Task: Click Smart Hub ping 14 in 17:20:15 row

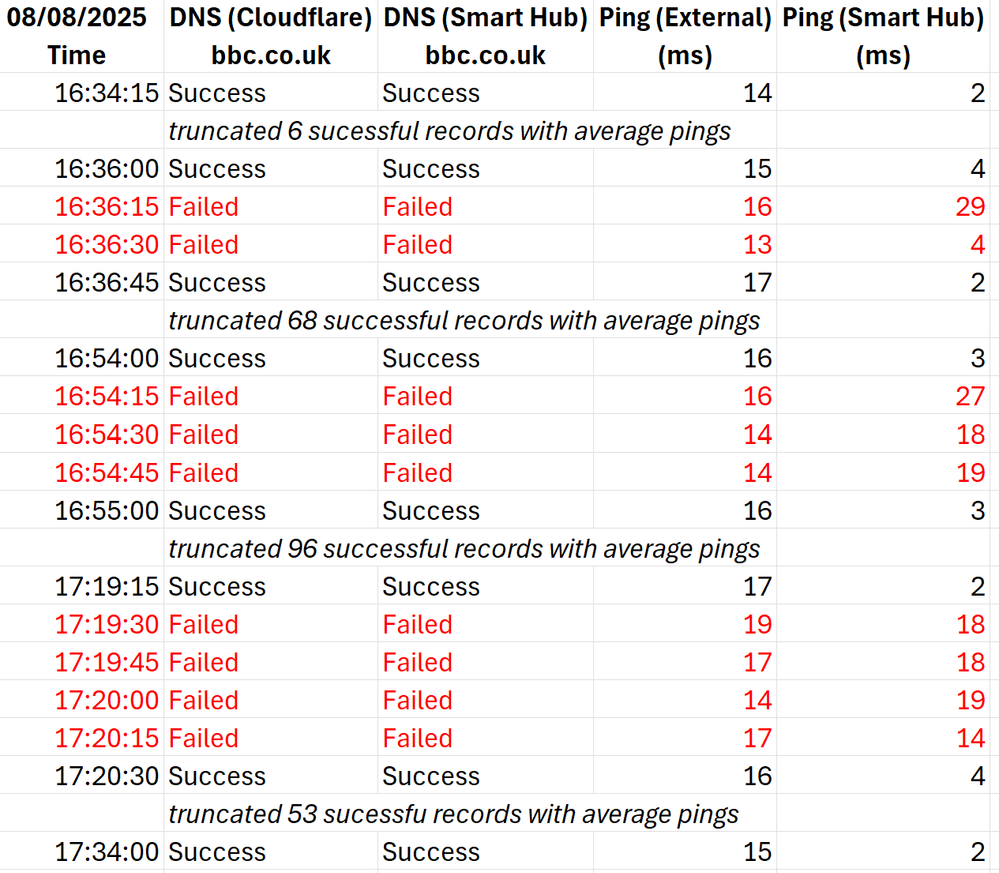Action: point(970,739)
